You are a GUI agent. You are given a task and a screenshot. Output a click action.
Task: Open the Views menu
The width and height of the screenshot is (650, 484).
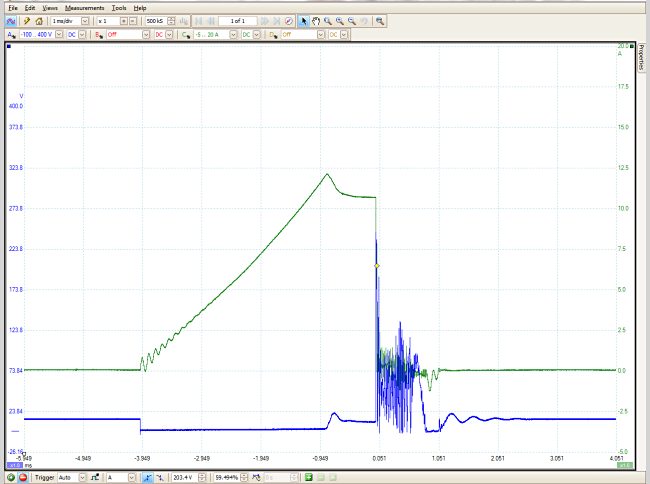[x=50, y=7]
